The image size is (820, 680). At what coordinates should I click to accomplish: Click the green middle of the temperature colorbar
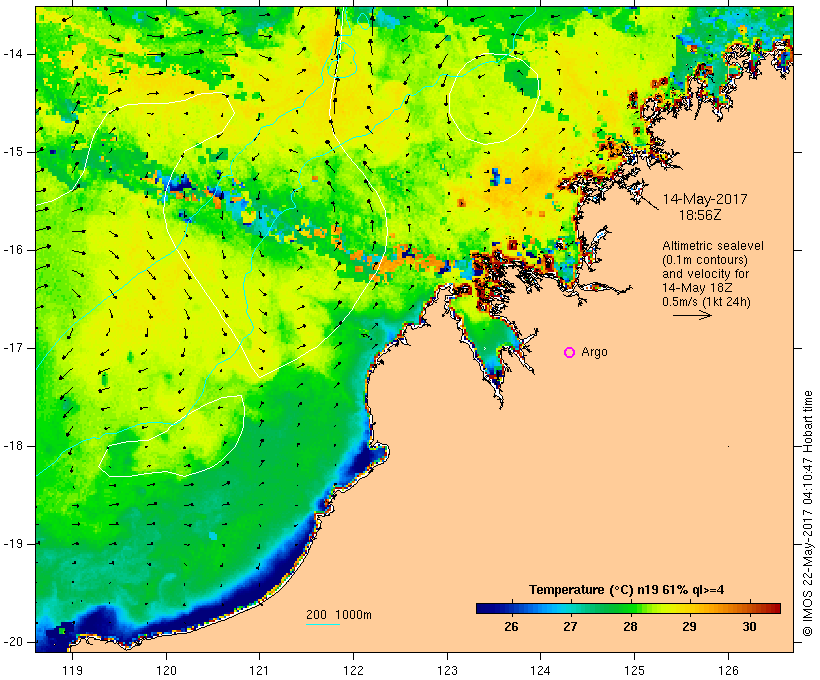click(628, 608)
